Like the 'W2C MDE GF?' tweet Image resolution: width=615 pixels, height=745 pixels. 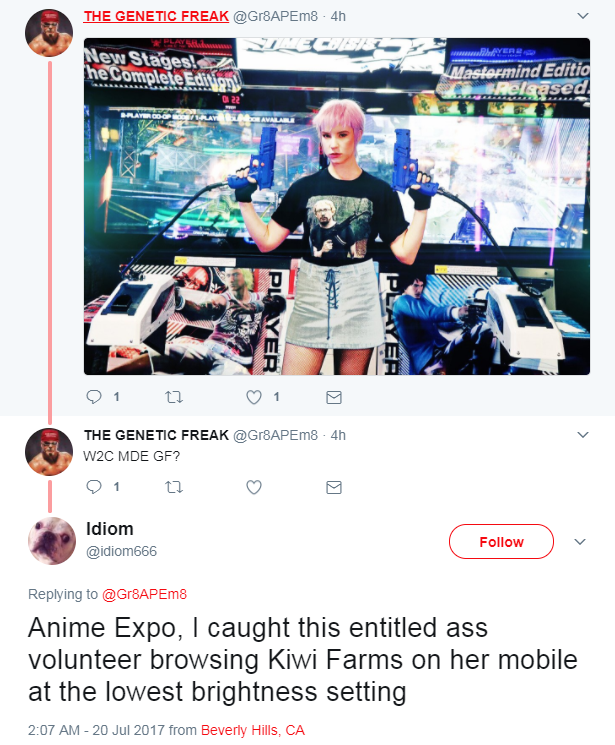click(x=254, y=487)
